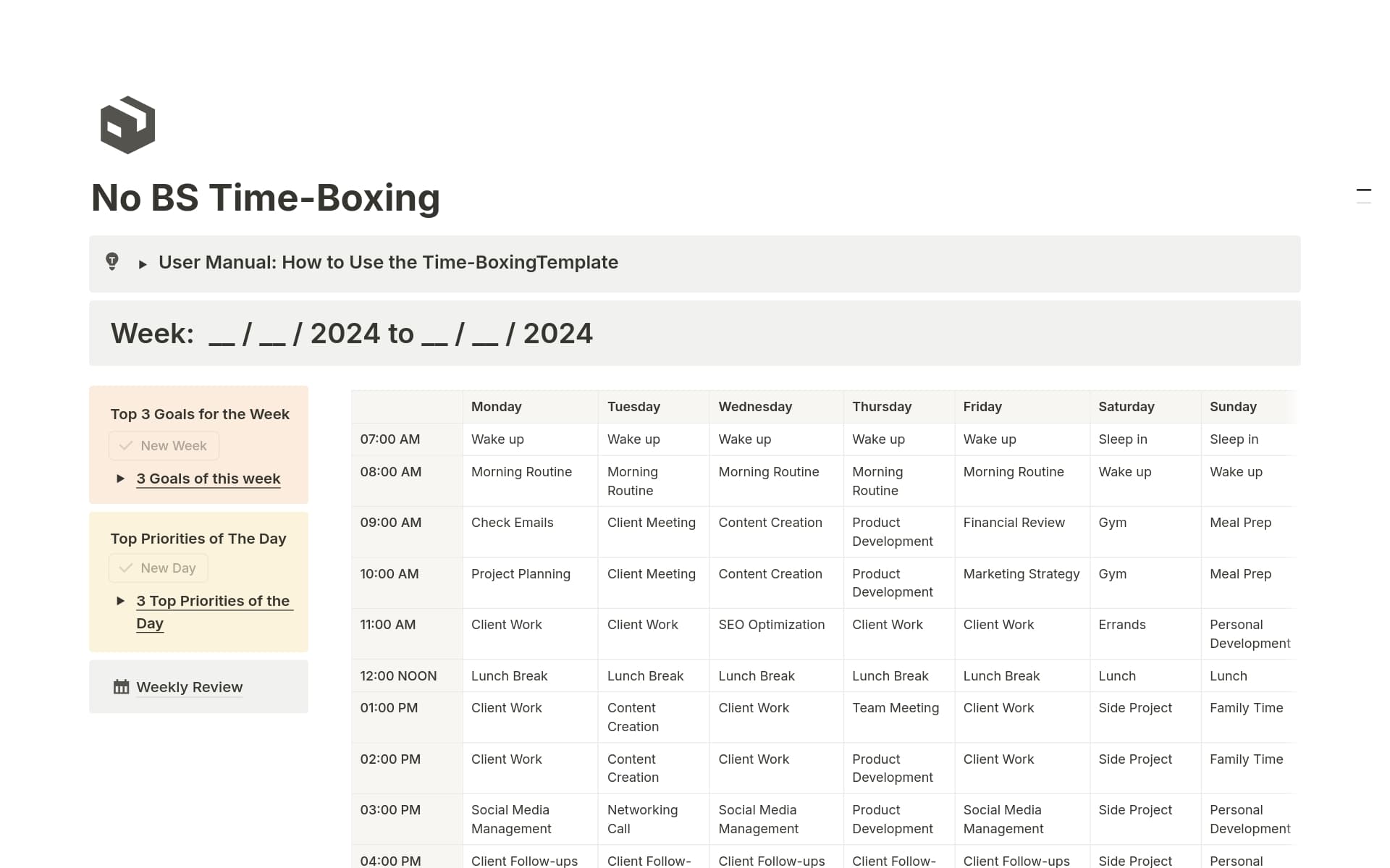
Task: Click the calendar icon beside Weekly Review
Action: coord(120,686)
